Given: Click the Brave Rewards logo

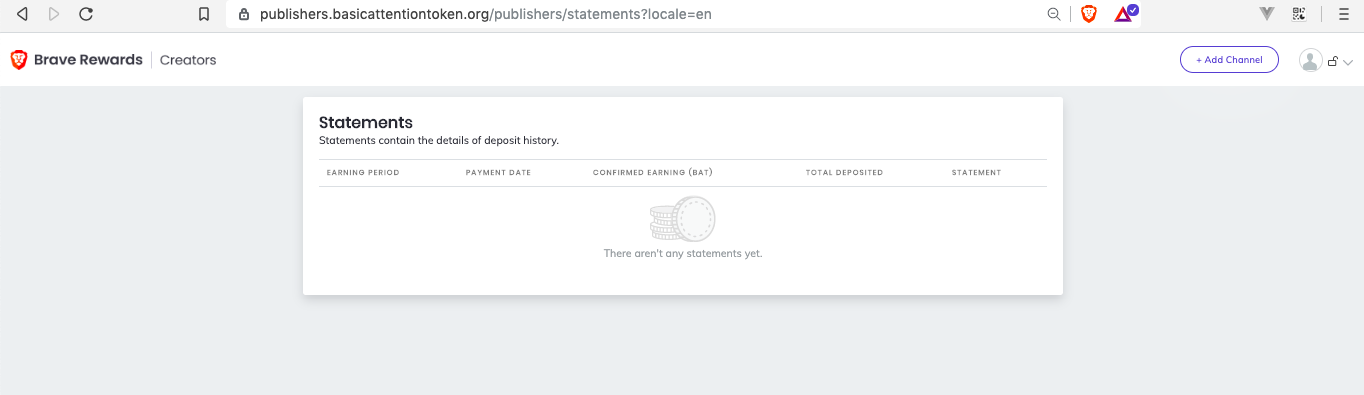Looking at the screenshot, I should coord(77,60).
